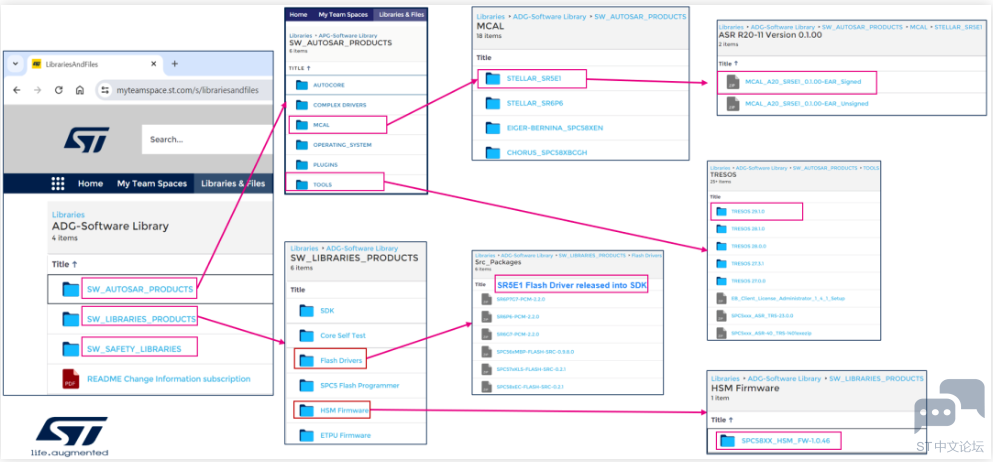
Task: Go back with the browser back arrow
Action: (17, 90)
